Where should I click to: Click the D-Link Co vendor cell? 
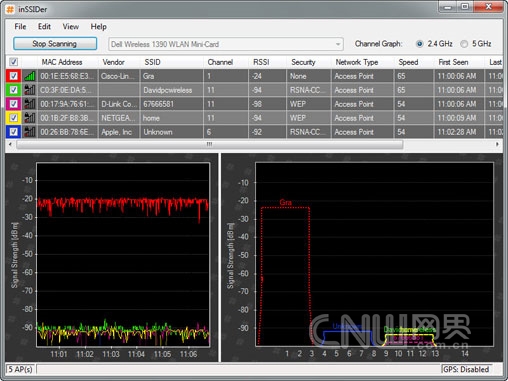point(119,104)
